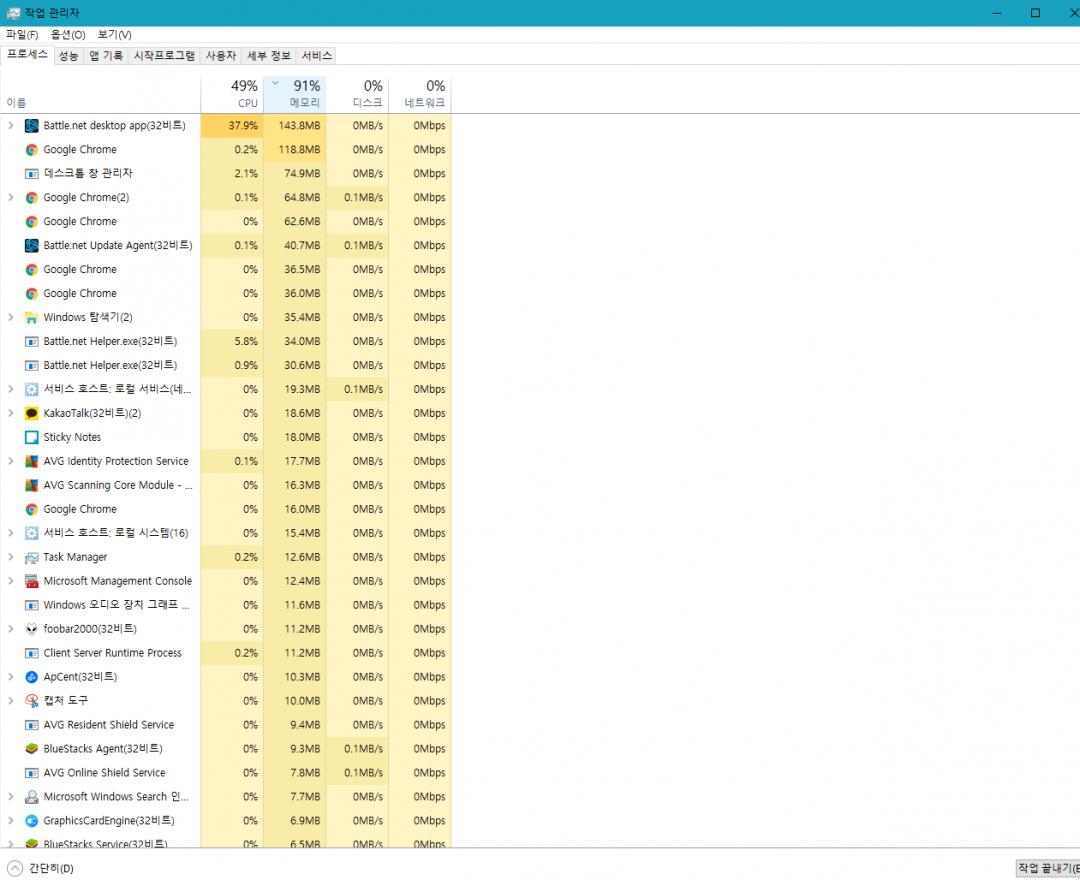
Task: Click the Microsoft Management Console icon
Action: [x=32, y=581]
